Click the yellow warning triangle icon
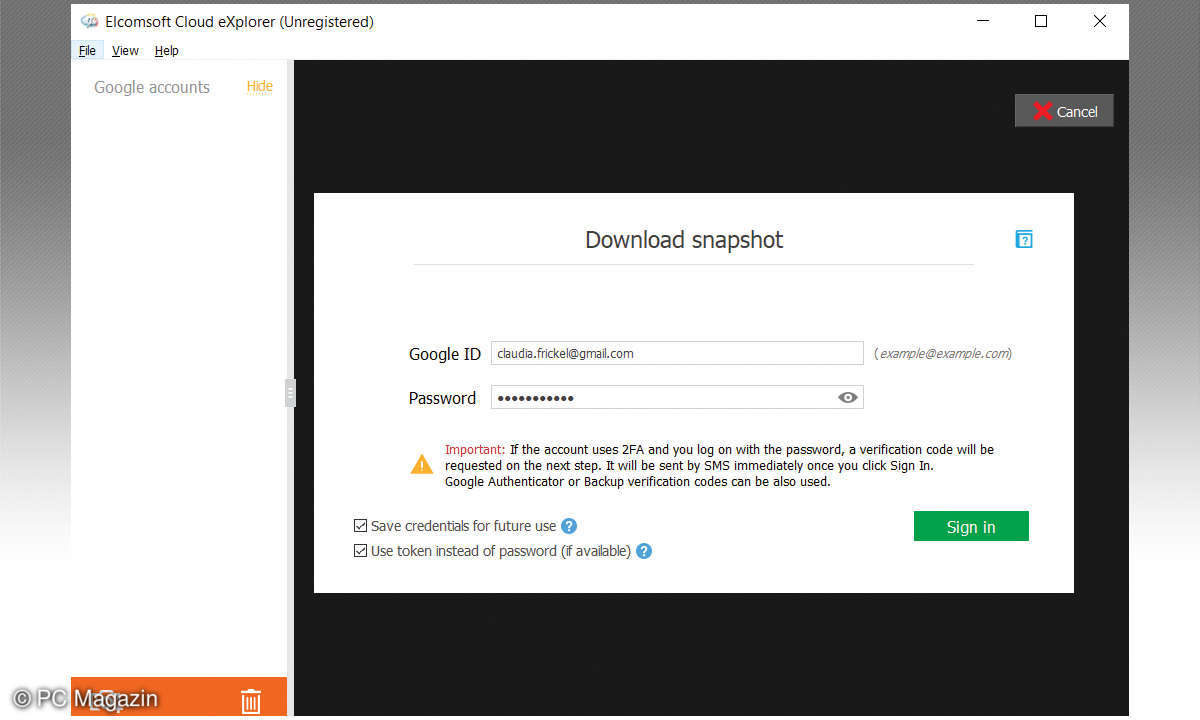Image resolution: width=1200 pixels, height=720 pixels. click(422, 464)
